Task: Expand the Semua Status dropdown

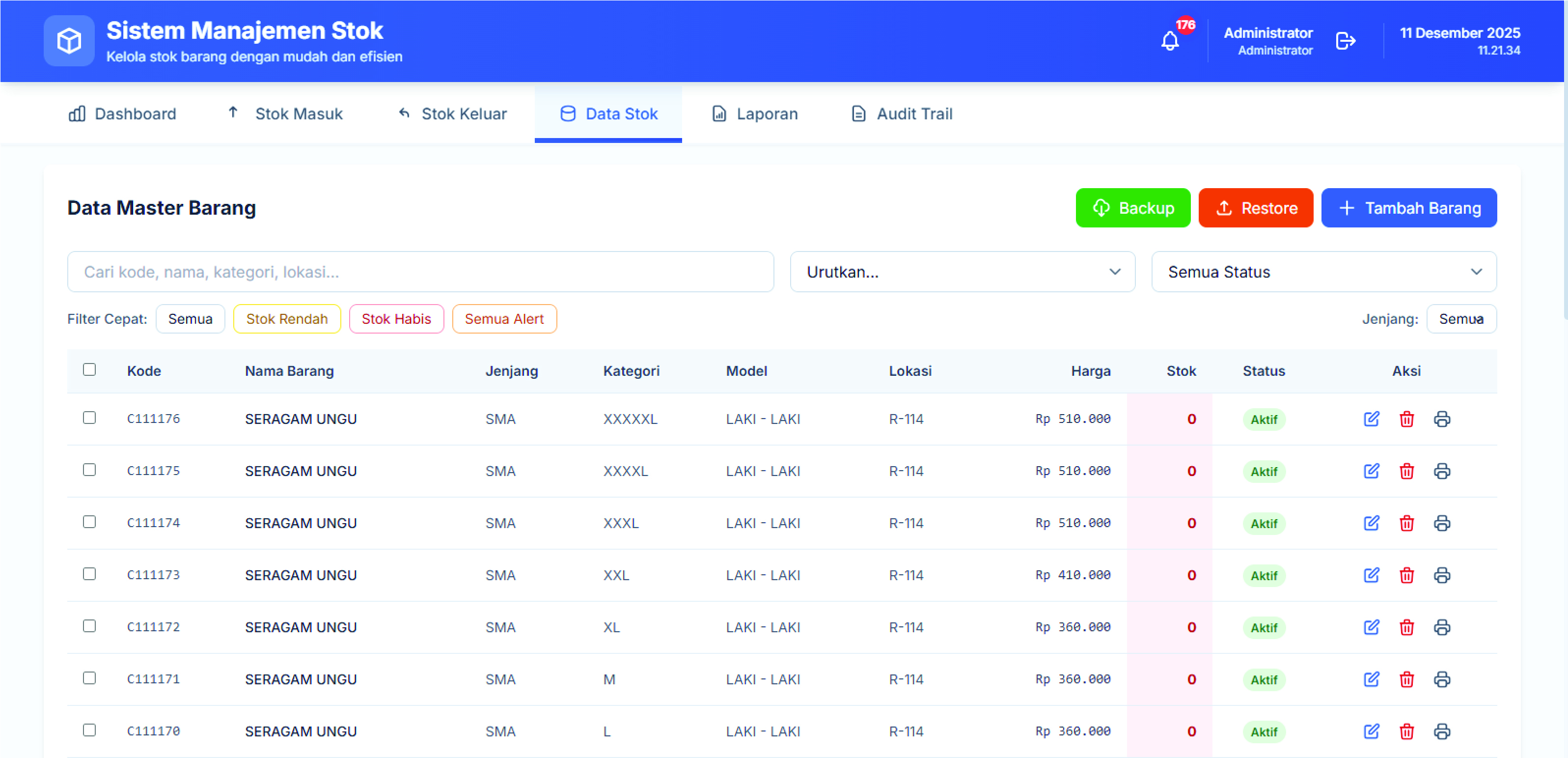Action: pyautogui.click(x=1323, y=272)
